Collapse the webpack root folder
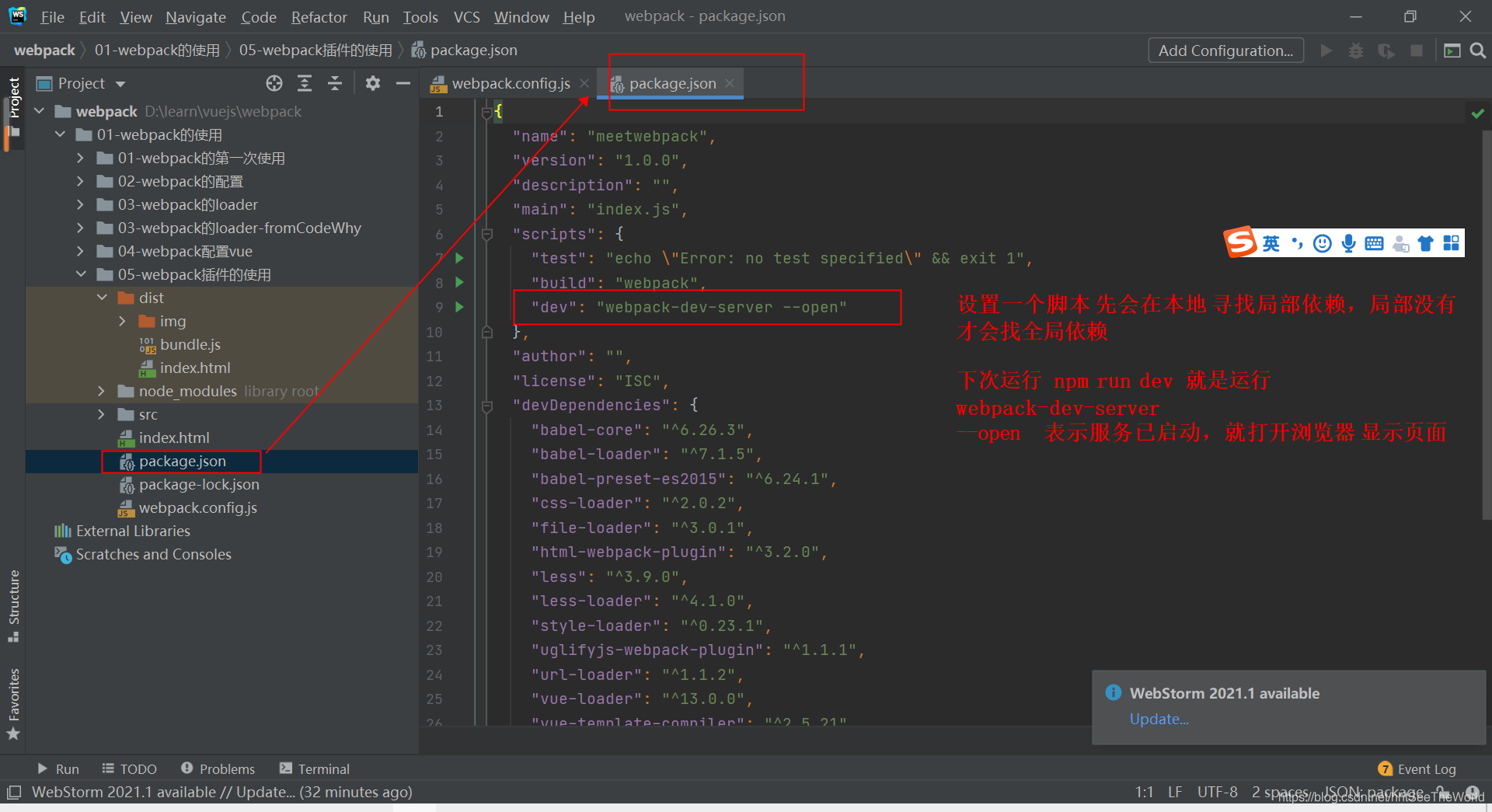 [40, 111]
